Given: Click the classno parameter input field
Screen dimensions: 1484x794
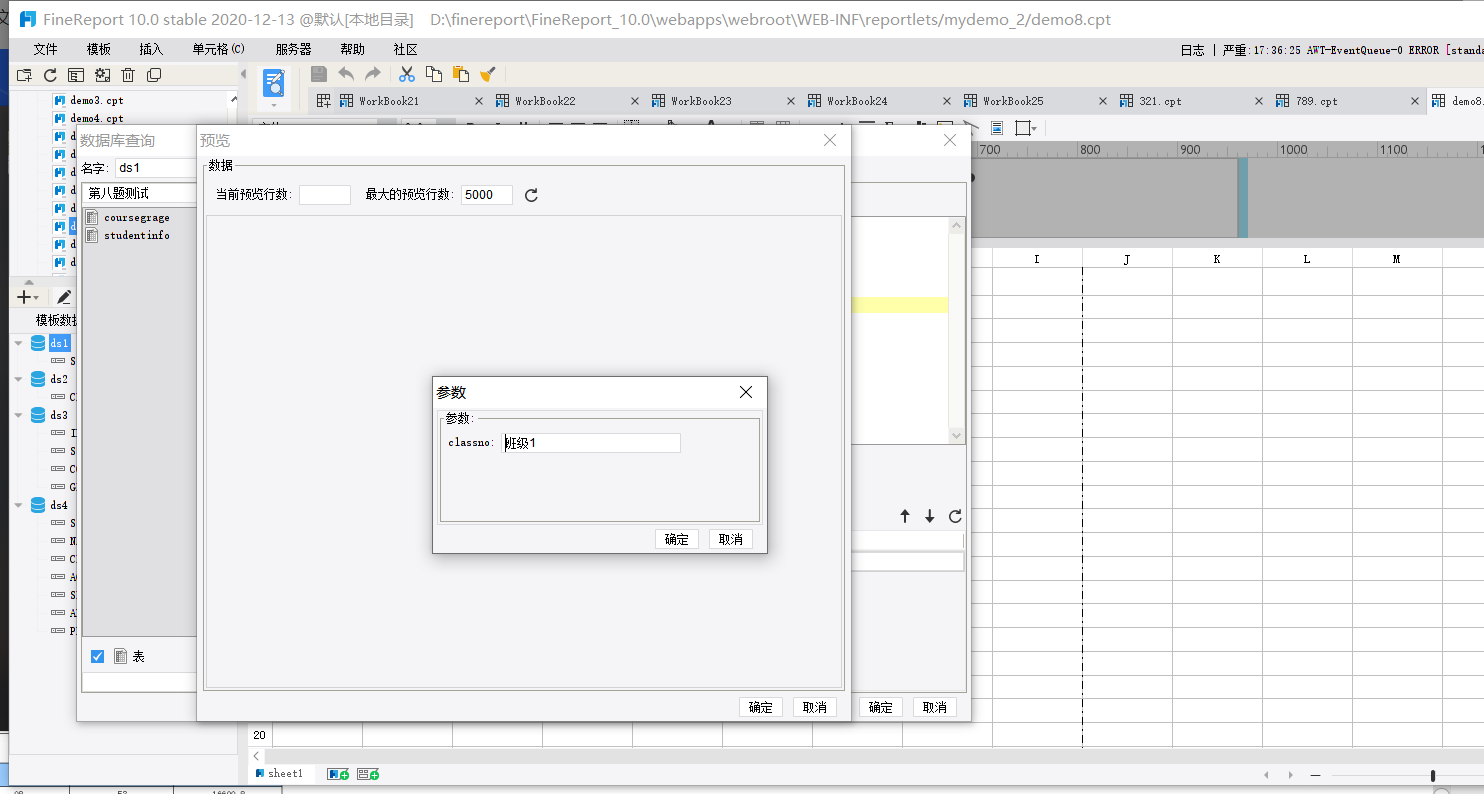Looking at the screenshot, I should [591, 443].
